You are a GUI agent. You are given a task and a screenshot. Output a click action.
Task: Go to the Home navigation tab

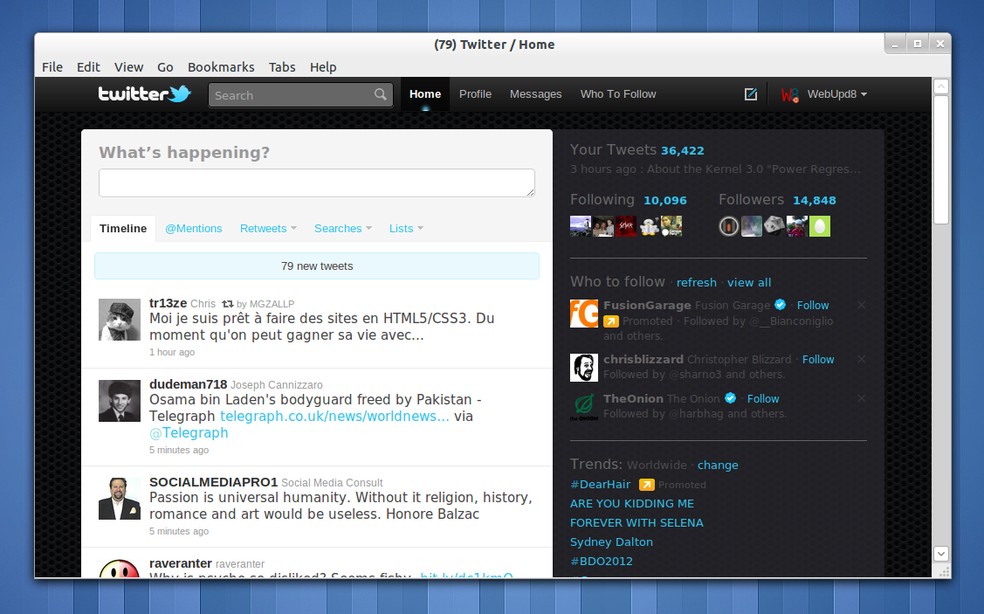tap(425, 94)
